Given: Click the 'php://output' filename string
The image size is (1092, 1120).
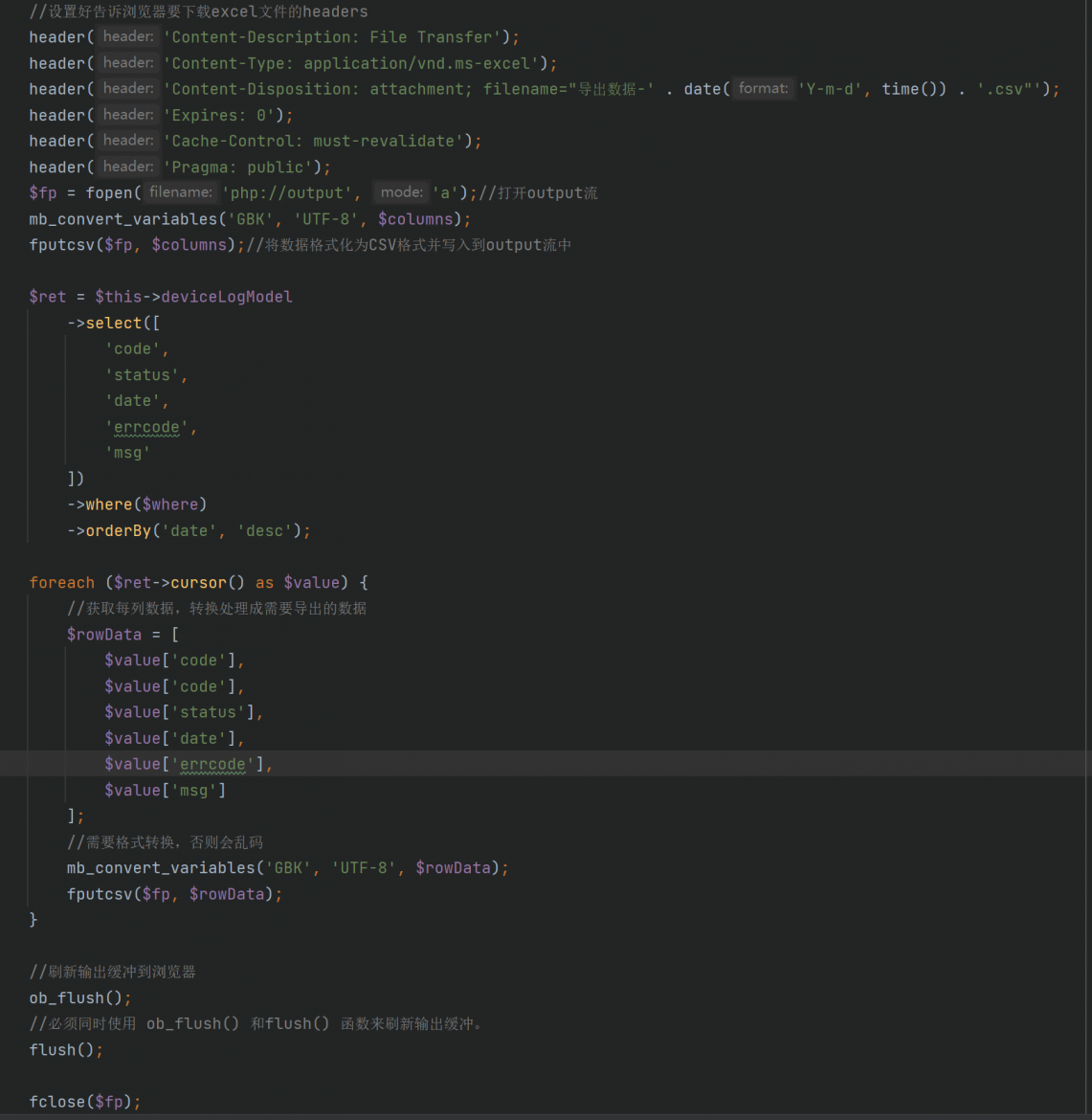Looking at the screenshot, I should click(x=287, y=192).
